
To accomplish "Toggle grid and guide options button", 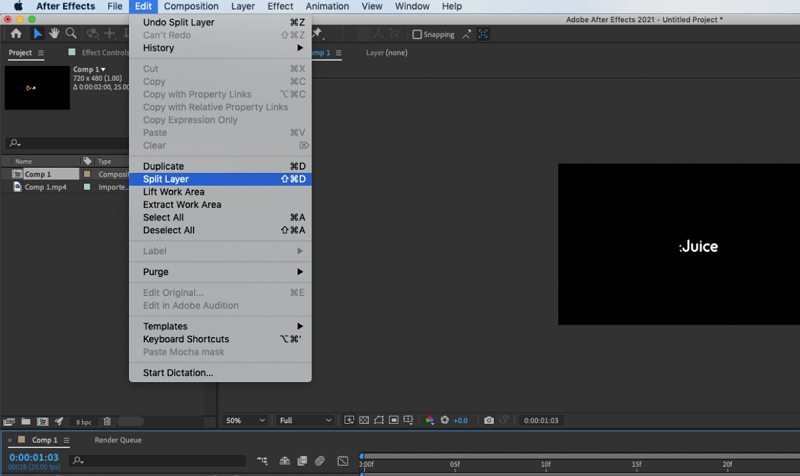I will click(408, 420).
